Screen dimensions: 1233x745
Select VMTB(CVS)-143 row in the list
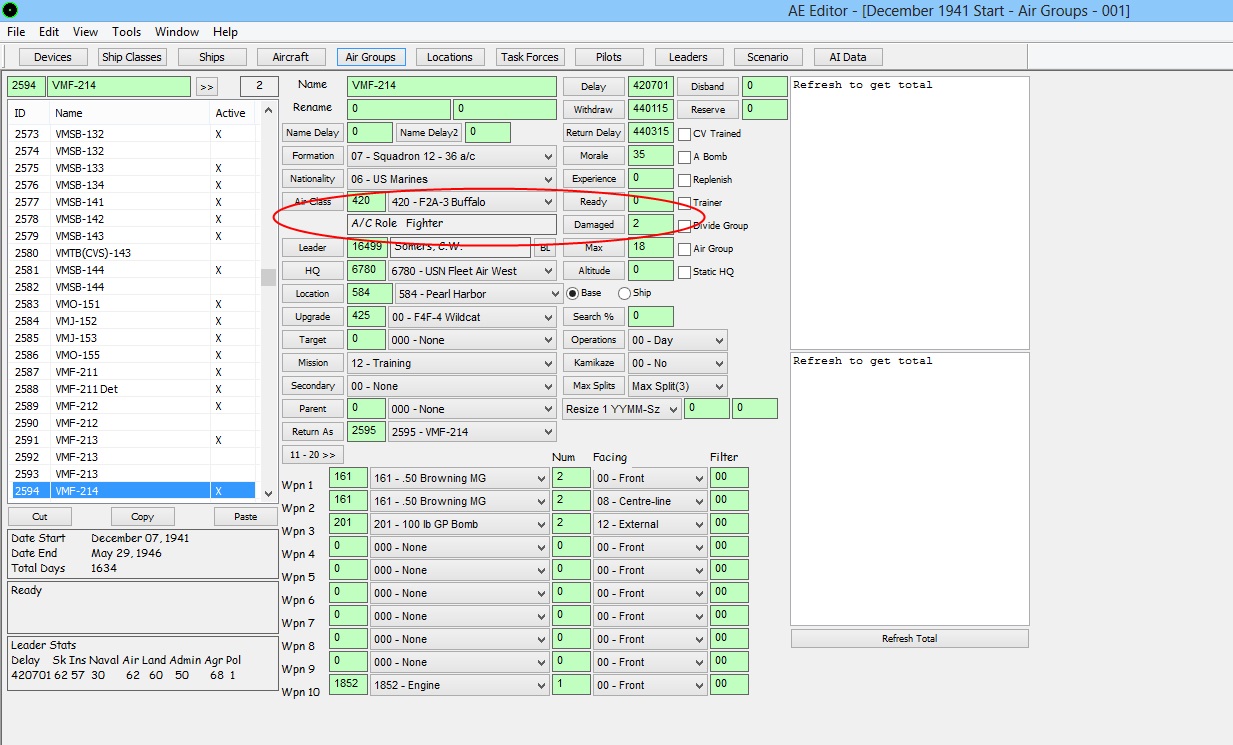[x=134, y=253]
